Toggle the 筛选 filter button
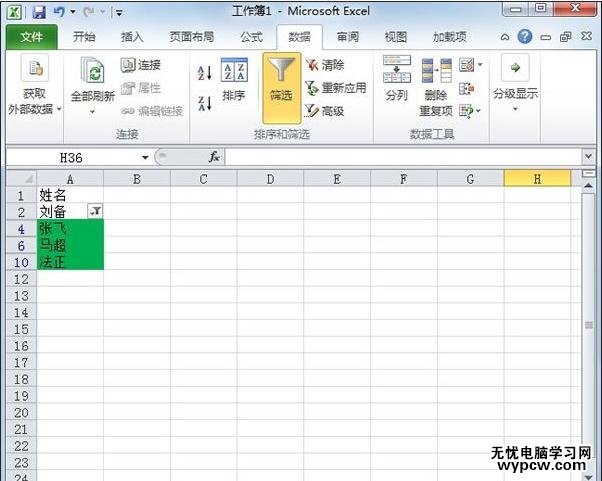The height and width of the screenshot is (481, 602). point(281,88)
